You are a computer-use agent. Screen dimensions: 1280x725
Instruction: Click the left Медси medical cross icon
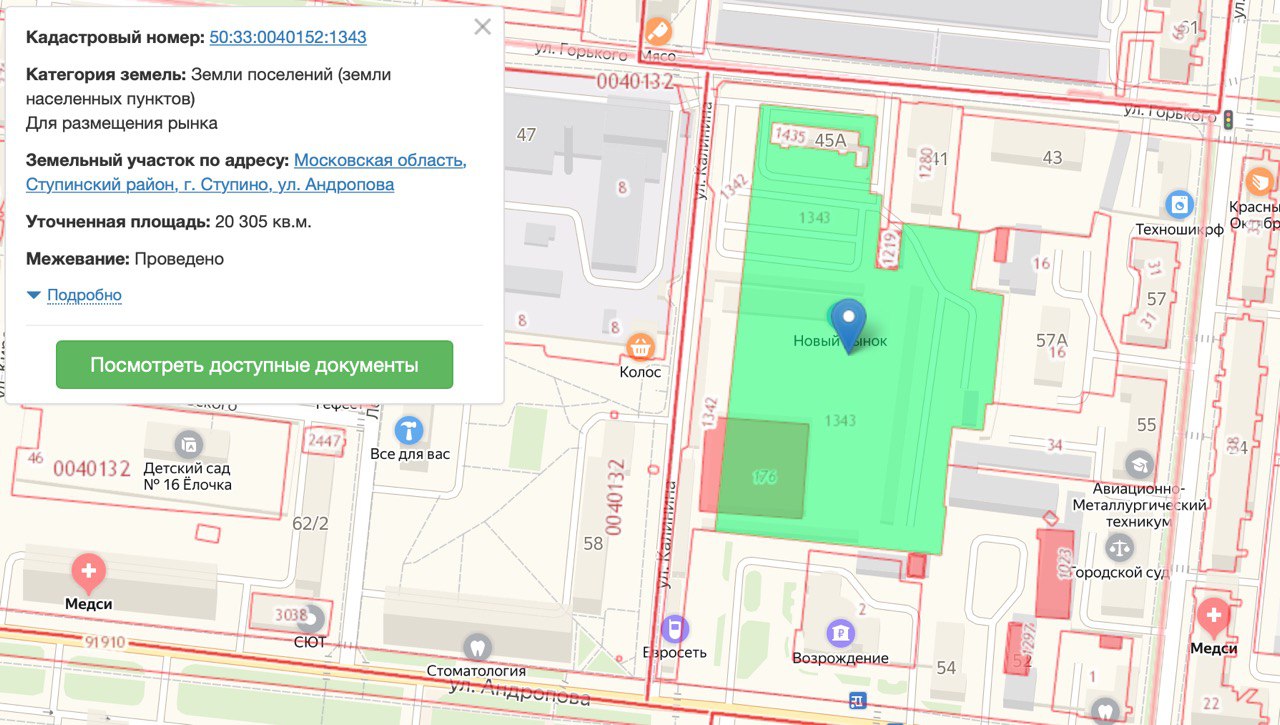pyautogui.click(x=89, y=573)
